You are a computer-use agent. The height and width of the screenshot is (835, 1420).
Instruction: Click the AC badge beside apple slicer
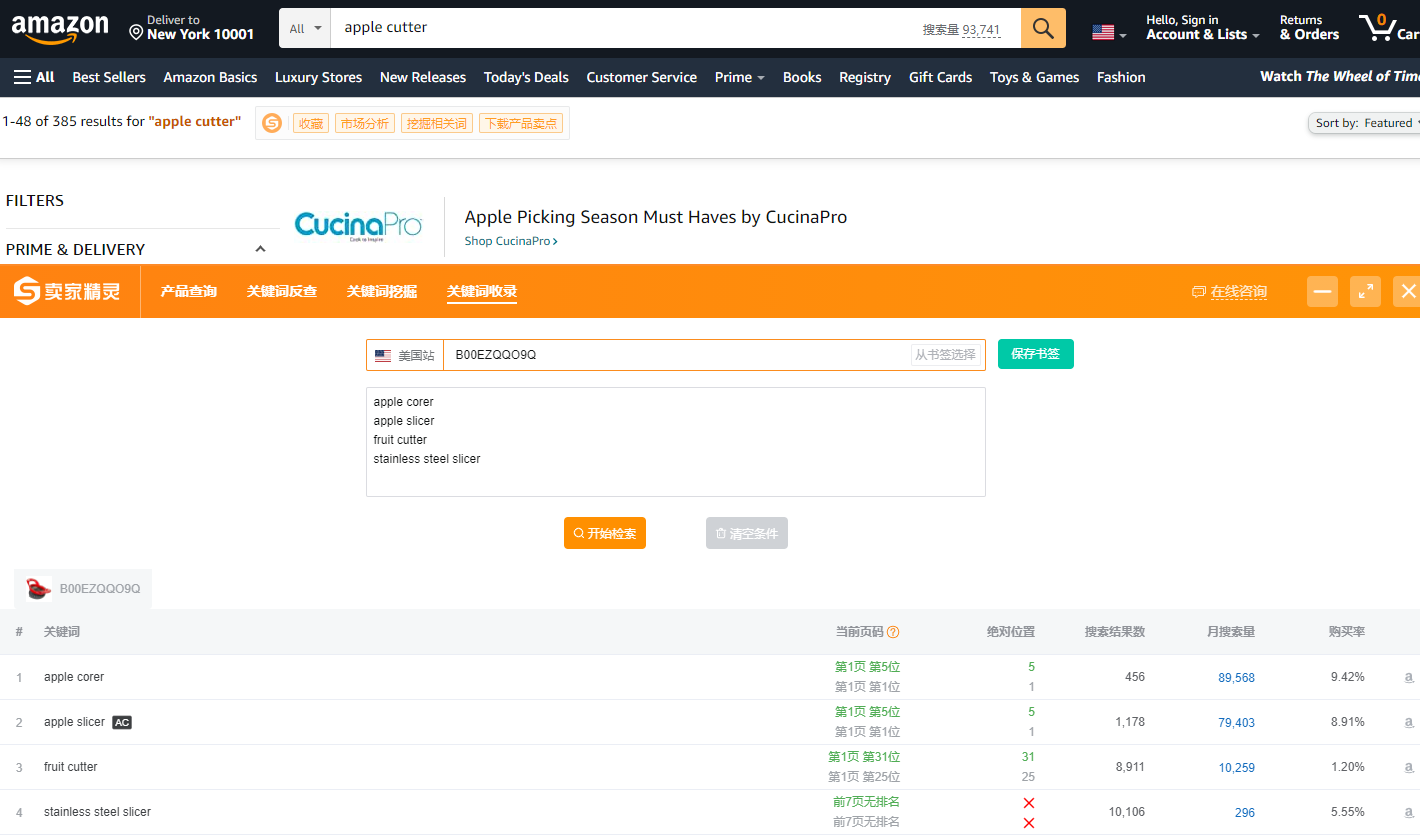click(x=122, y=722)
